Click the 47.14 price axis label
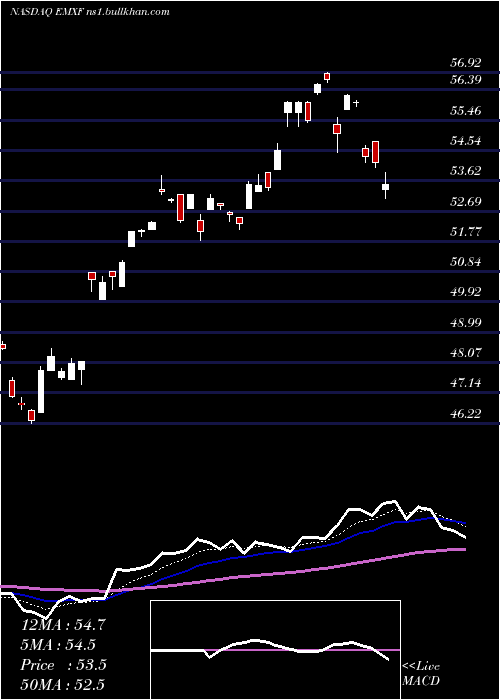Image resolution: width=500 pixels, height=700 pixels. click(x=465, y=383)
